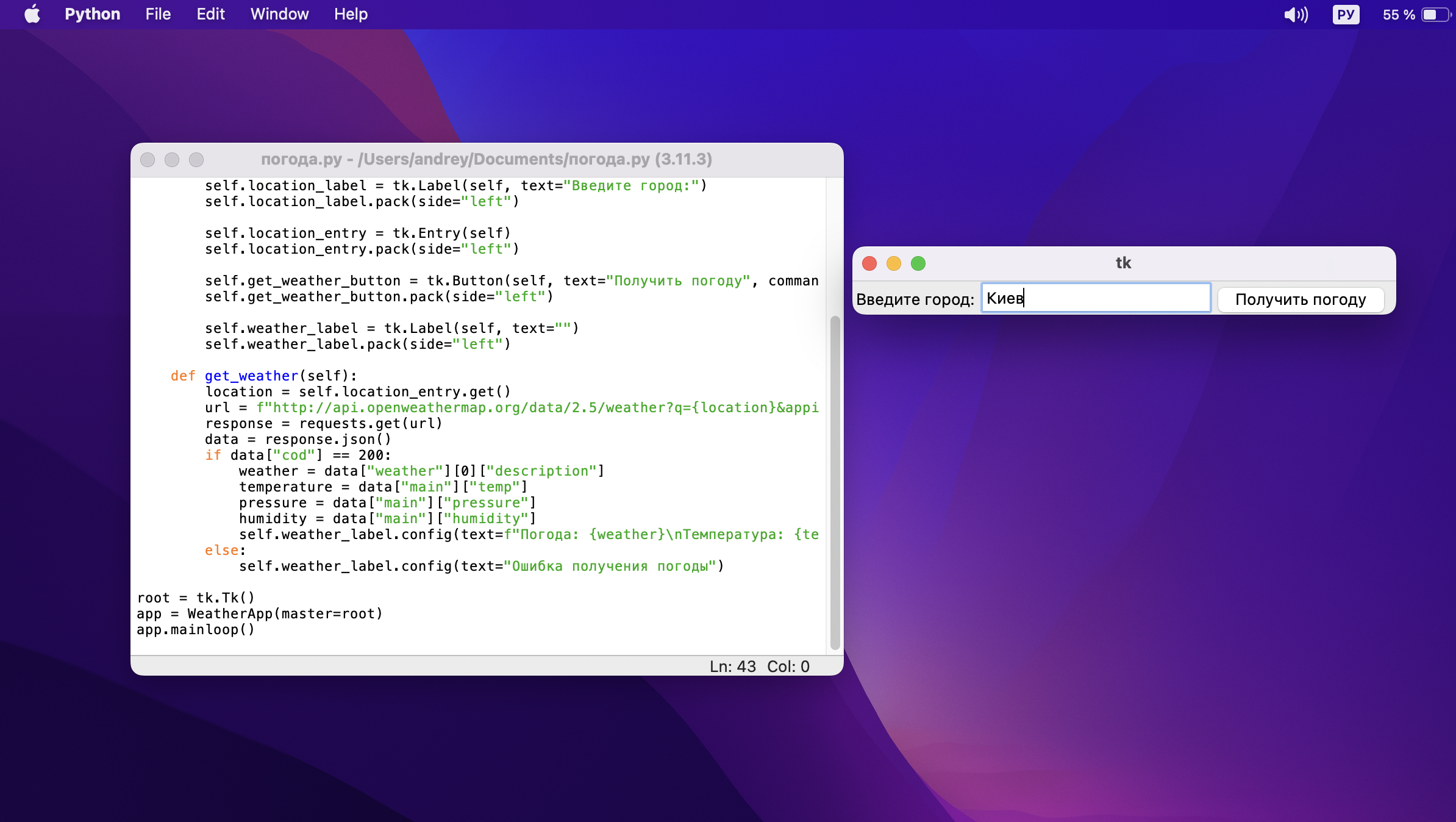Click the pressure = data["main"]["pressure"] line
The image size is (1456, 822).
pyautogui.click(x=387, y=502)
